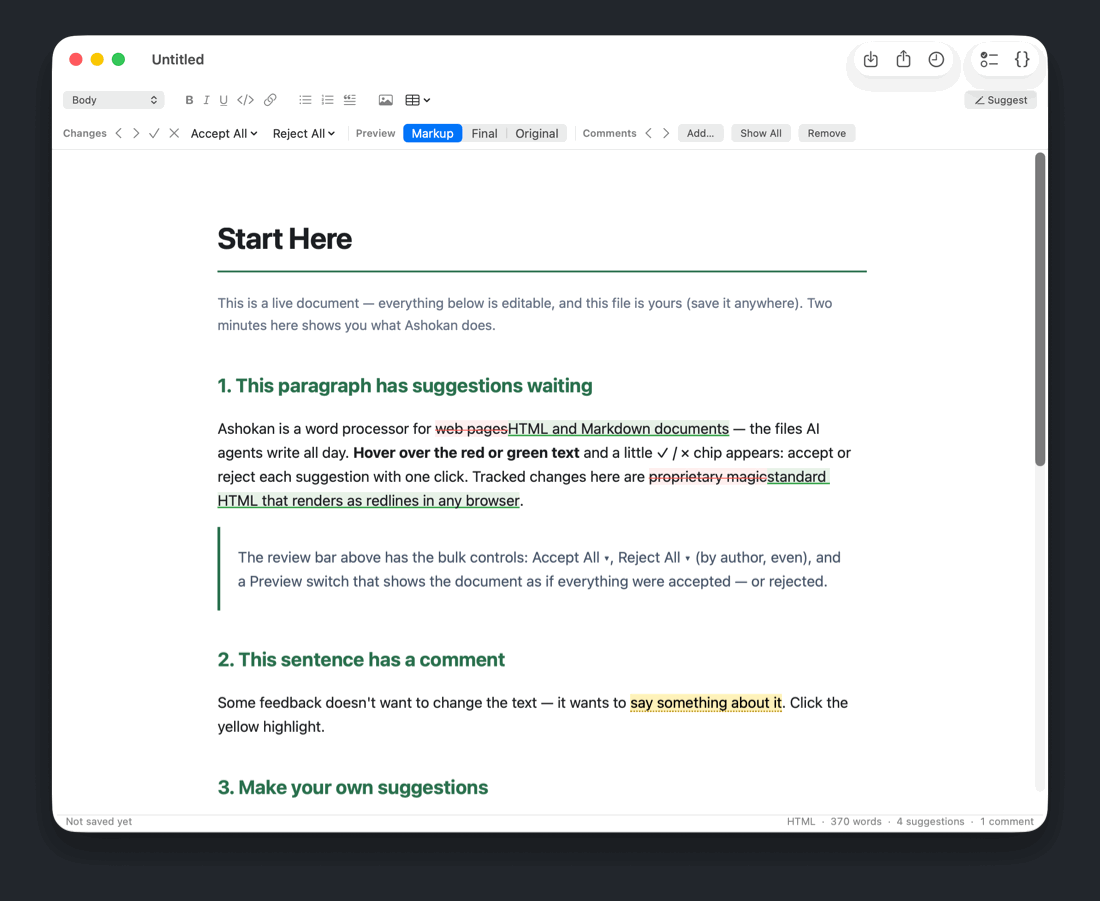The height and width of the screenshot is (901, 1100).
Task: Apply bold formatting
Action: pyautogui.click(x=189, y=100)
